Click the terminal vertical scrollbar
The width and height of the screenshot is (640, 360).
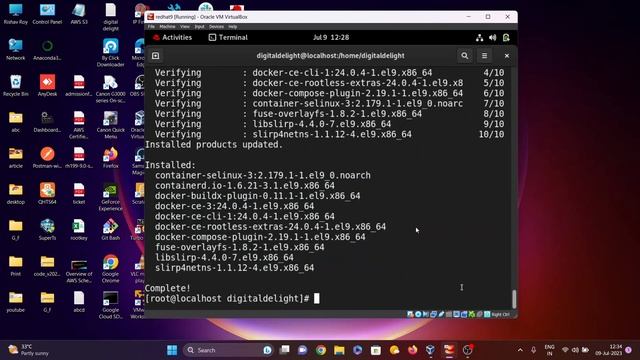[x=514, y=299]
